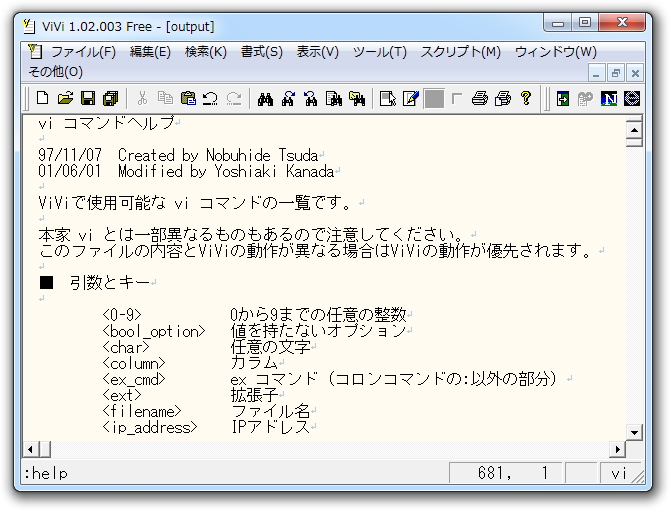Open the 編集(E) menu
This screenshot has width=670, height=511.
click(x=150, y=52)
